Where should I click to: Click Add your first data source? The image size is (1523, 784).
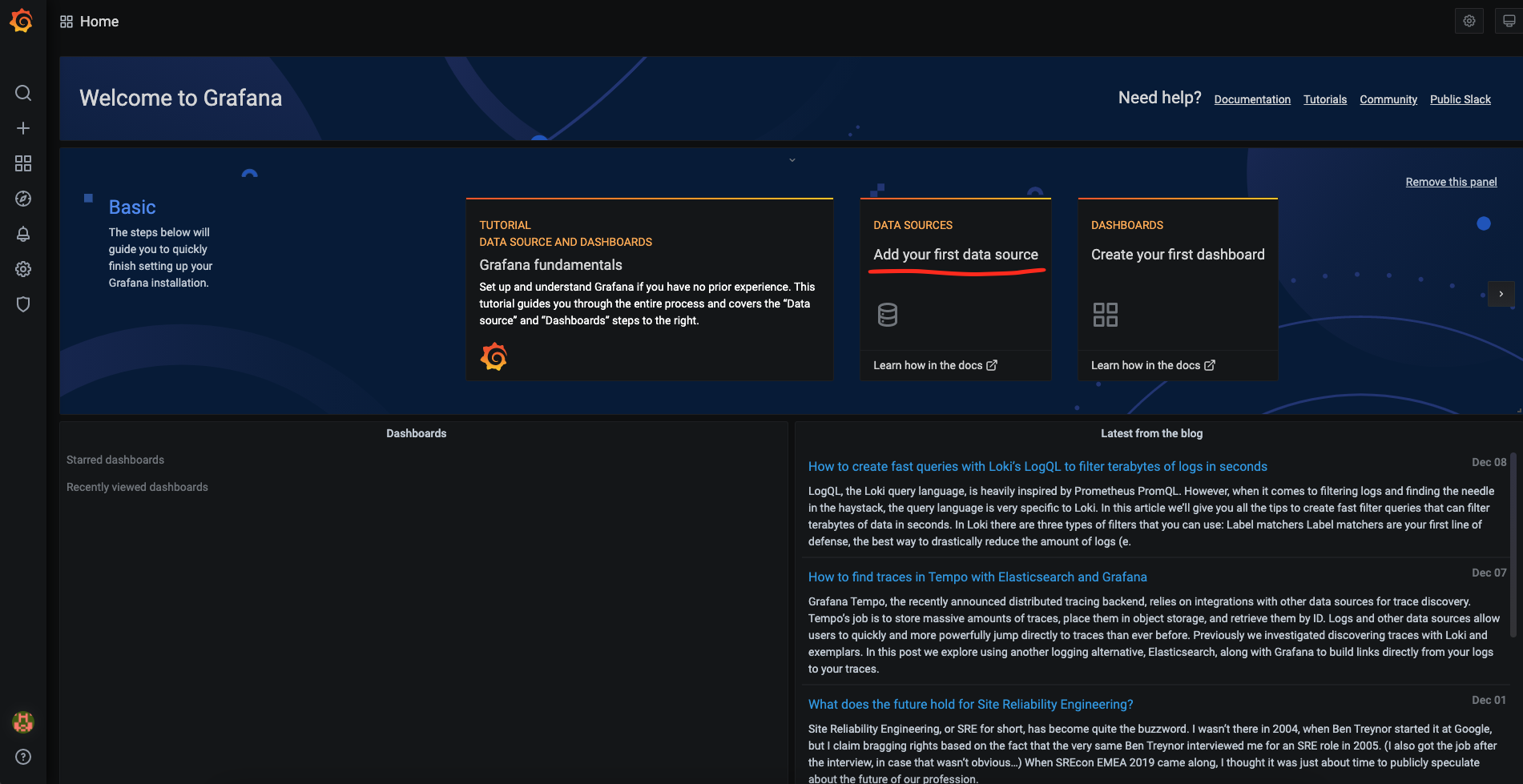[x=956, y=255]
